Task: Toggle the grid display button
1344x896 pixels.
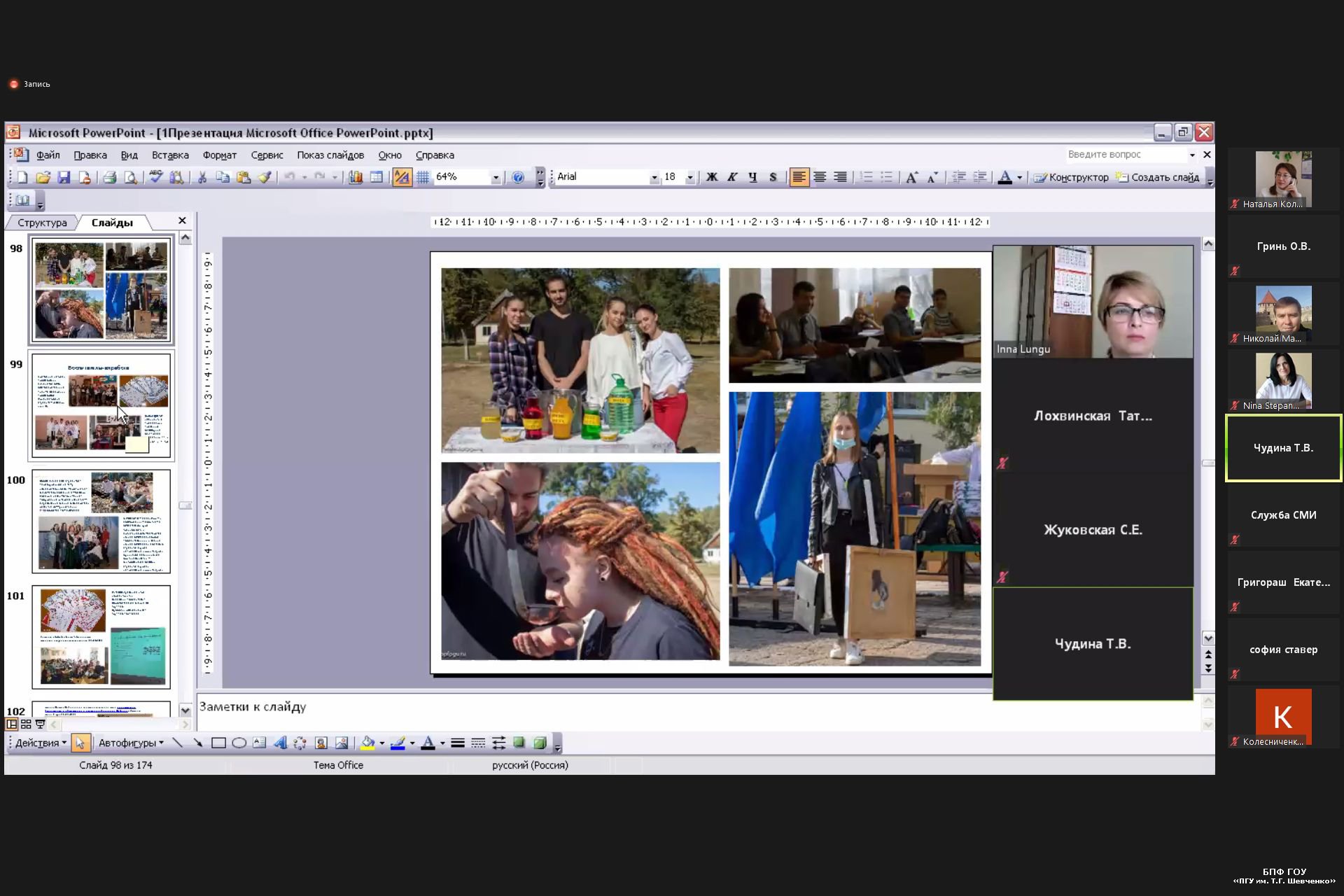Action: tap(423, 178)
